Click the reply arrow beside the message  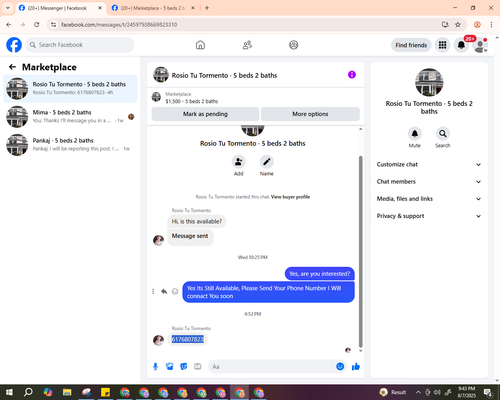(164, 292)
